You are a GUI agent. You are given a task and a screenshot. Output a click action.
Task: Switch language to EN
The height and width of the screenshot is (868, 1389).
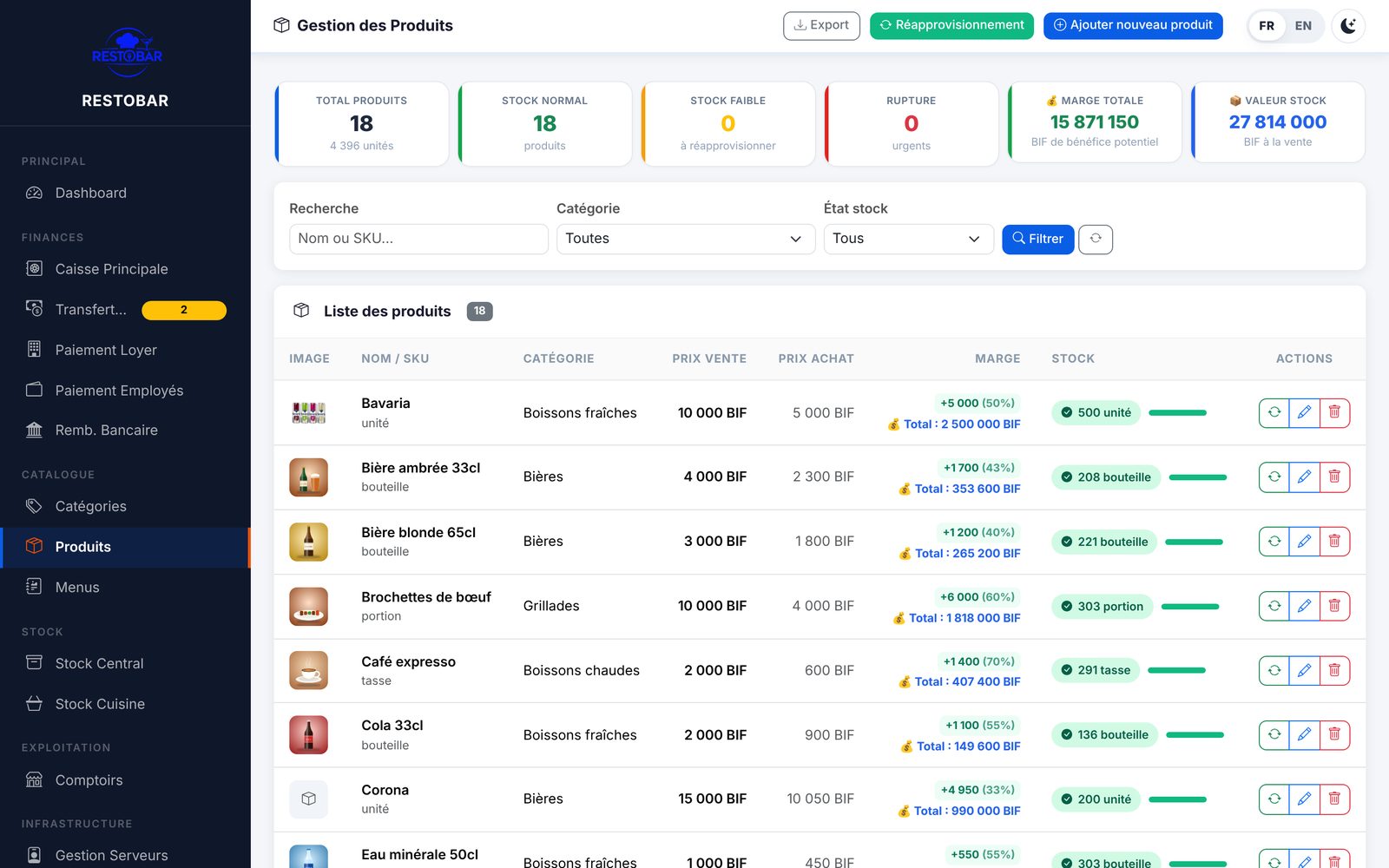(1303, 25)
